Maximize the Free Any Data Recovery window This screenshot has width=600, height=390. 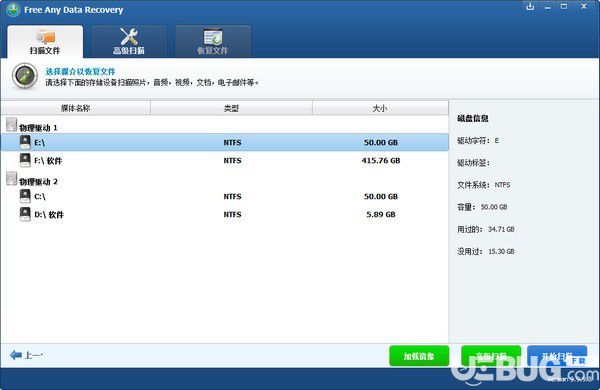pyautogui.click(x=564, y=7)
